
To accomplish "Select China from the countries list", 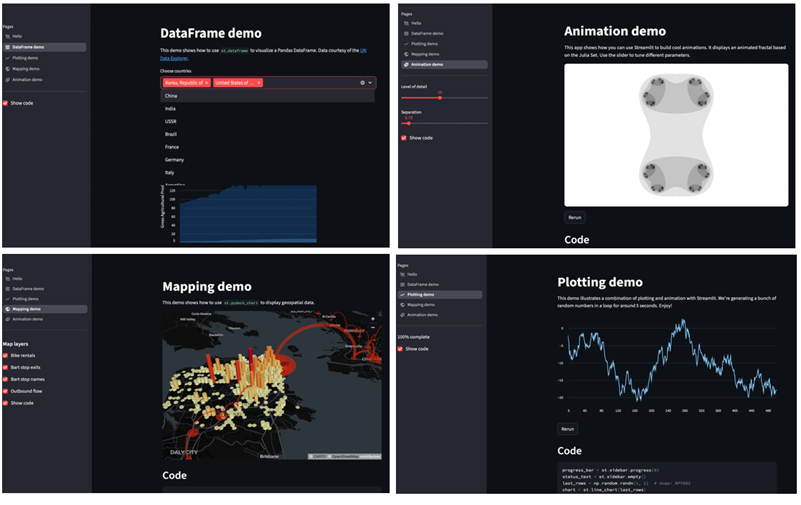I will coord(171,96).
